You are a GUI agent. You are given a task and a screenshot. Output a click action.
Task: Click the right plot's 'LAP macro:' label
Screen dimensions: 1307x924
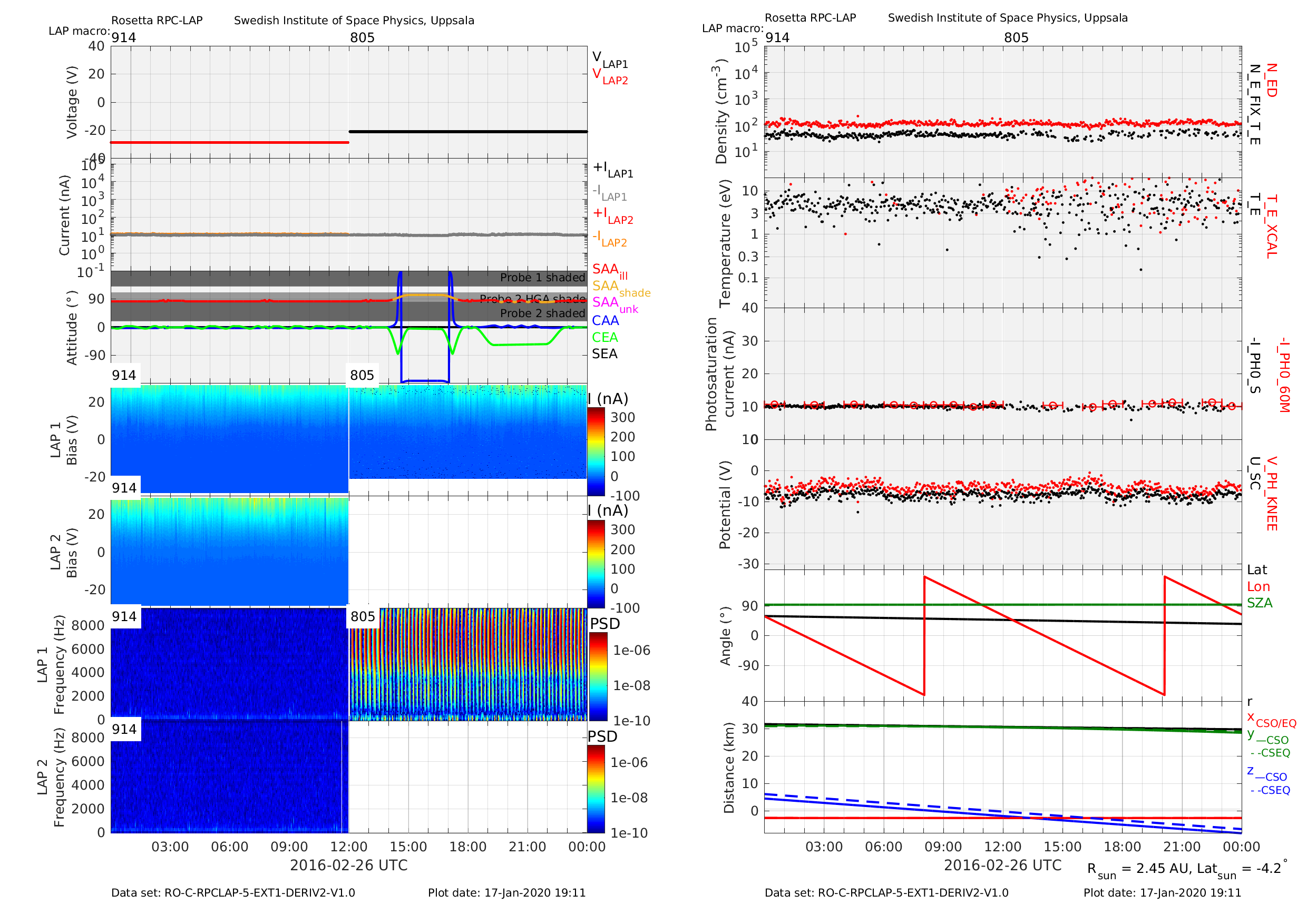733,28
